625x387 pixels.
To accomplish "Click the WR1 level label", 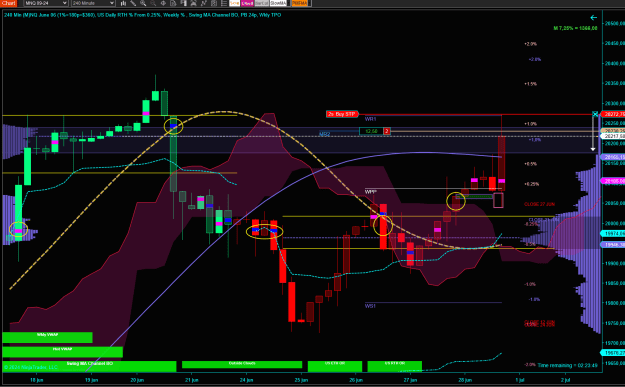I will (x=370, y=119).
